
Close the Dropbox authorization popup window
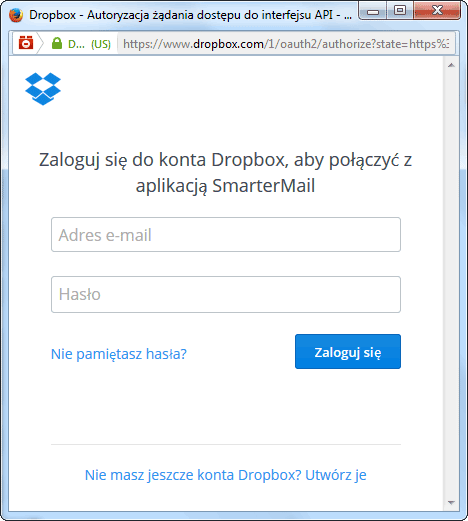(437, 11)
